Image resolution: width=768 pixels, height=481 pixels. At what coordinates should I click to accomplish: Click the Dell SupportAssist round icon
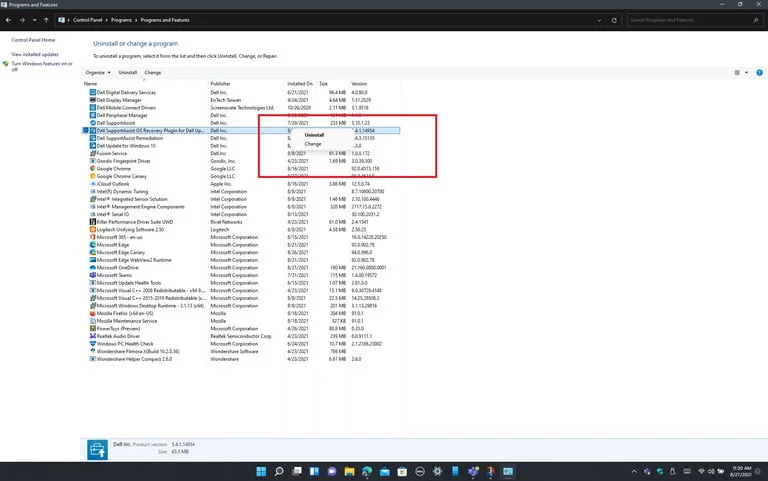tap(93, 123)
